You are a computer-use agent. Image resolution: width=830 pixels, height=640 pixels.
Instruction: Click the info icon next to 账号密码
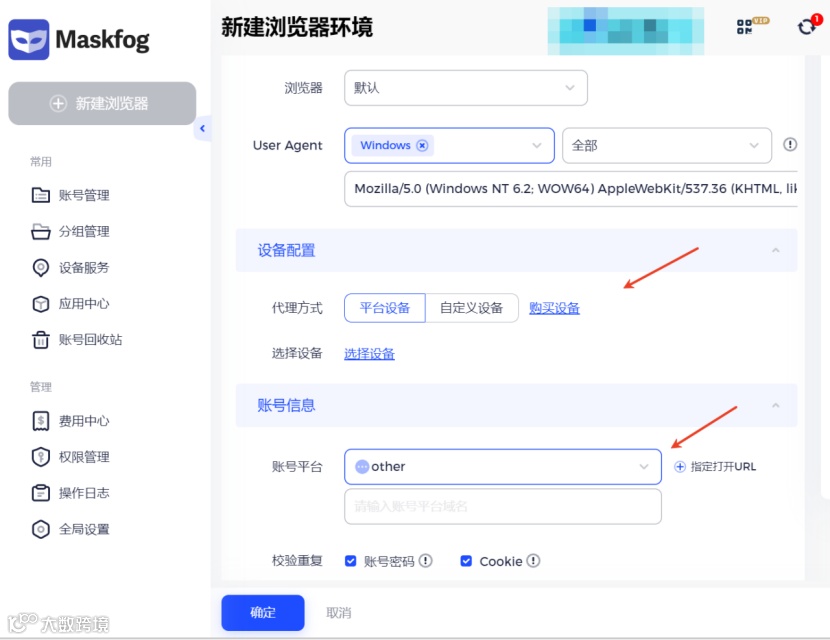[426, 561]
